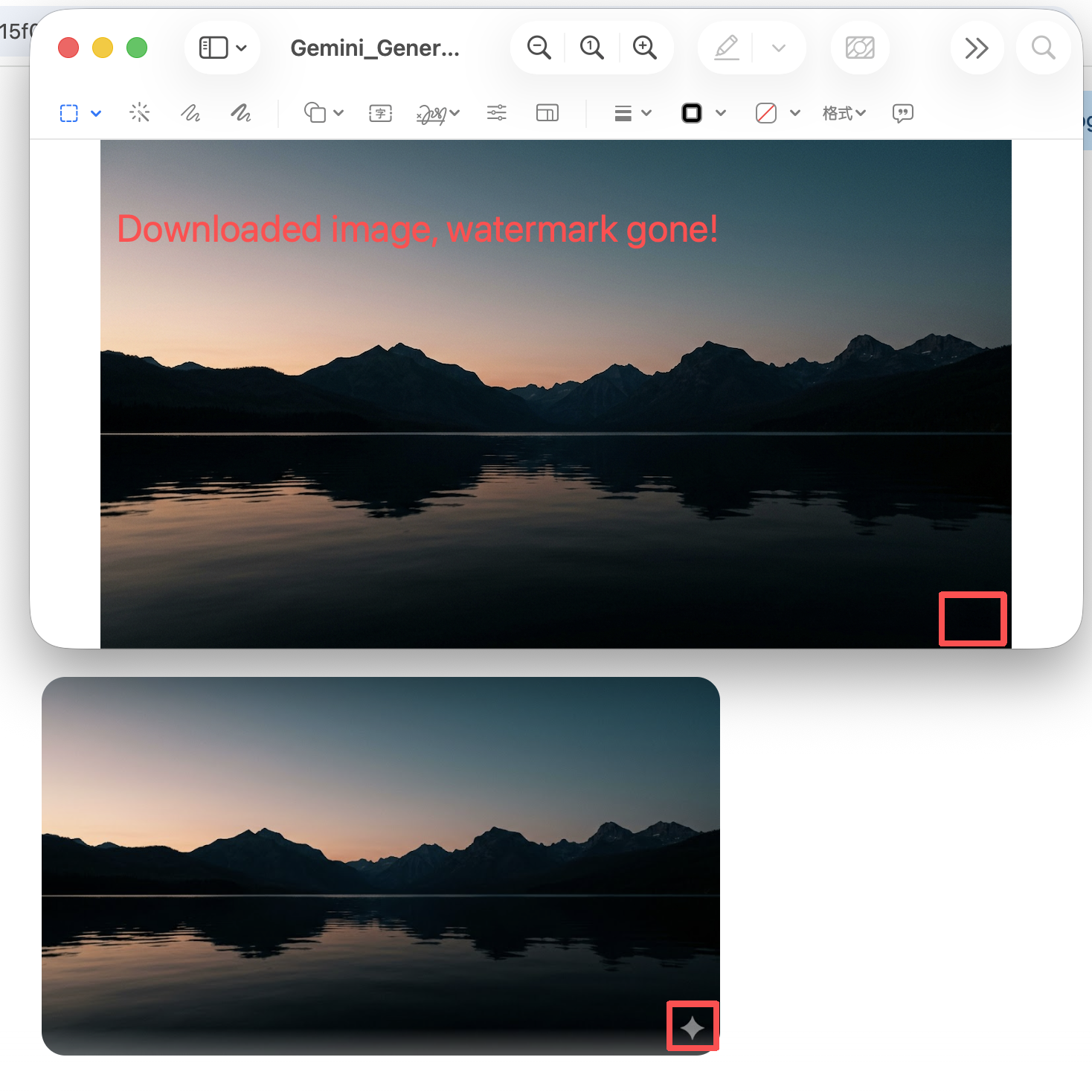The image size is (1092, 1092).
Task: Open the Adjust Color sliders panel
Action: [x=497, y=113]
